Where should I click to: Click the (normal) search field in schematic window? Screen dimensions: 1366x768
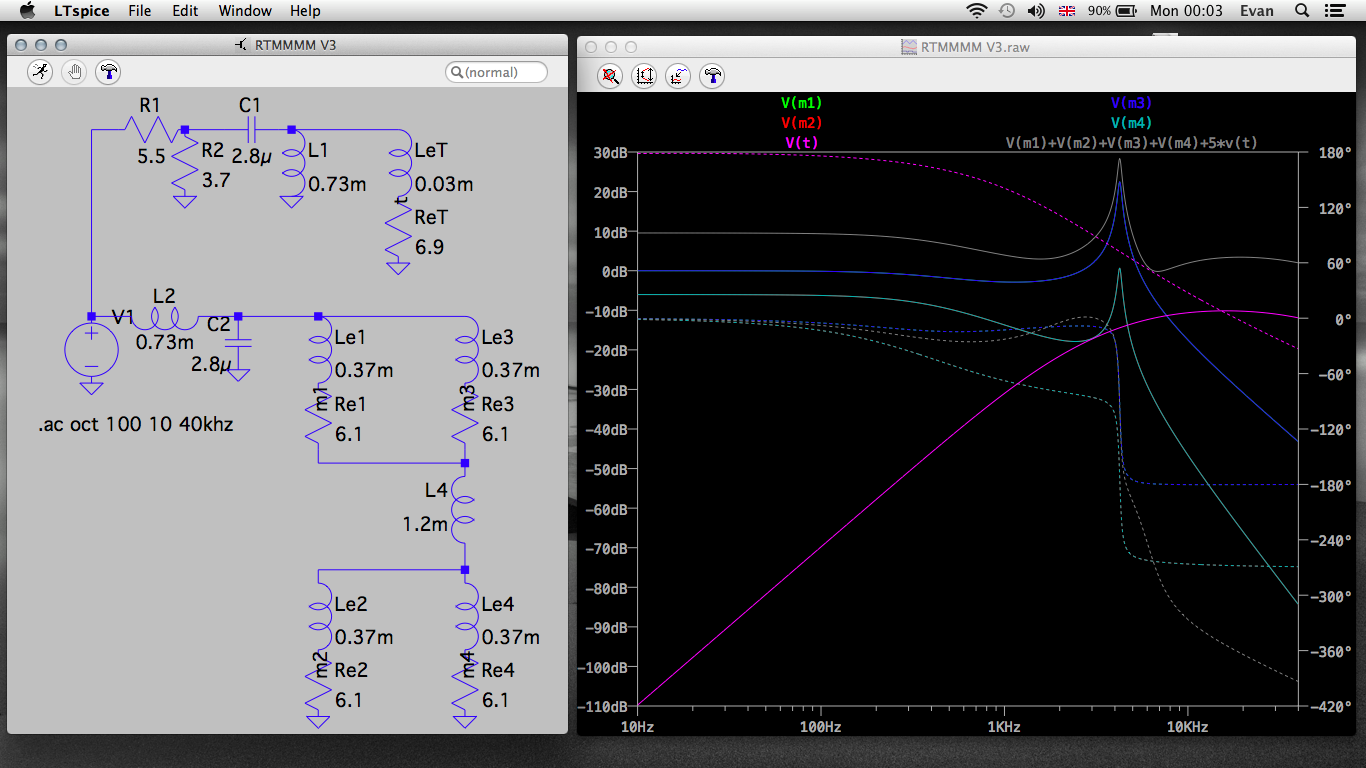497,72
